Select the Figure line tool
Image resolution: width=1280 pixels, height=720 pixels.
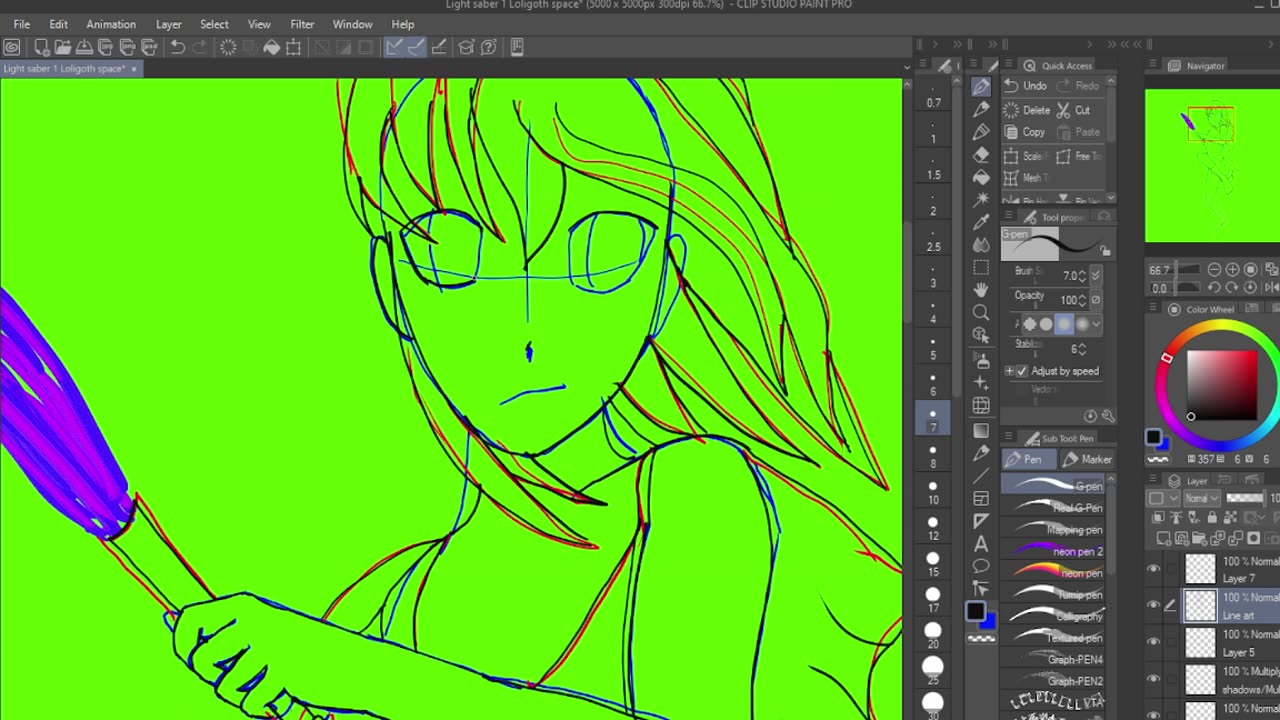coord(981,477)
